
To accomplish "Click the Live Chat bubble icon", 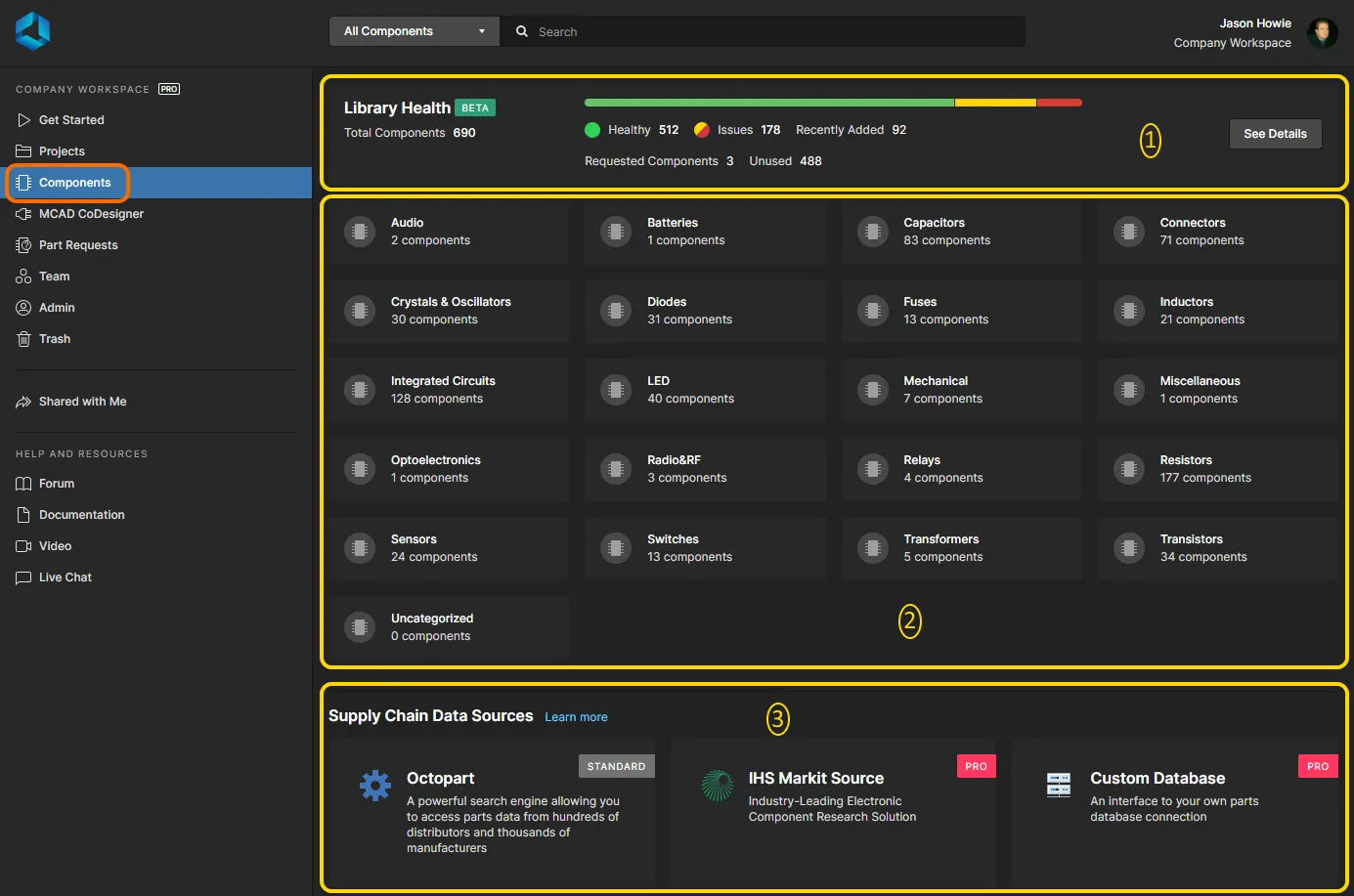I will tap(23, 577).
